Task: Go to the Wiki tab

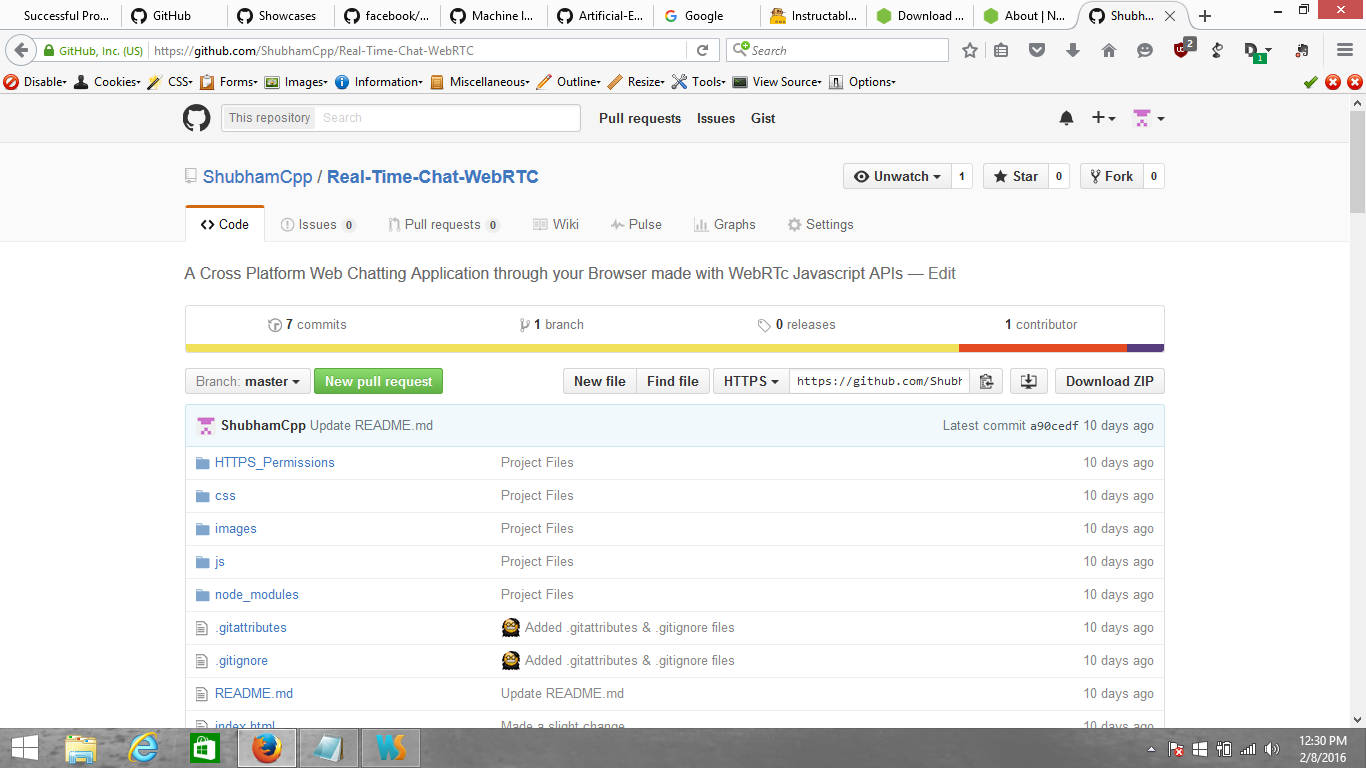Action: click(556, 224)
